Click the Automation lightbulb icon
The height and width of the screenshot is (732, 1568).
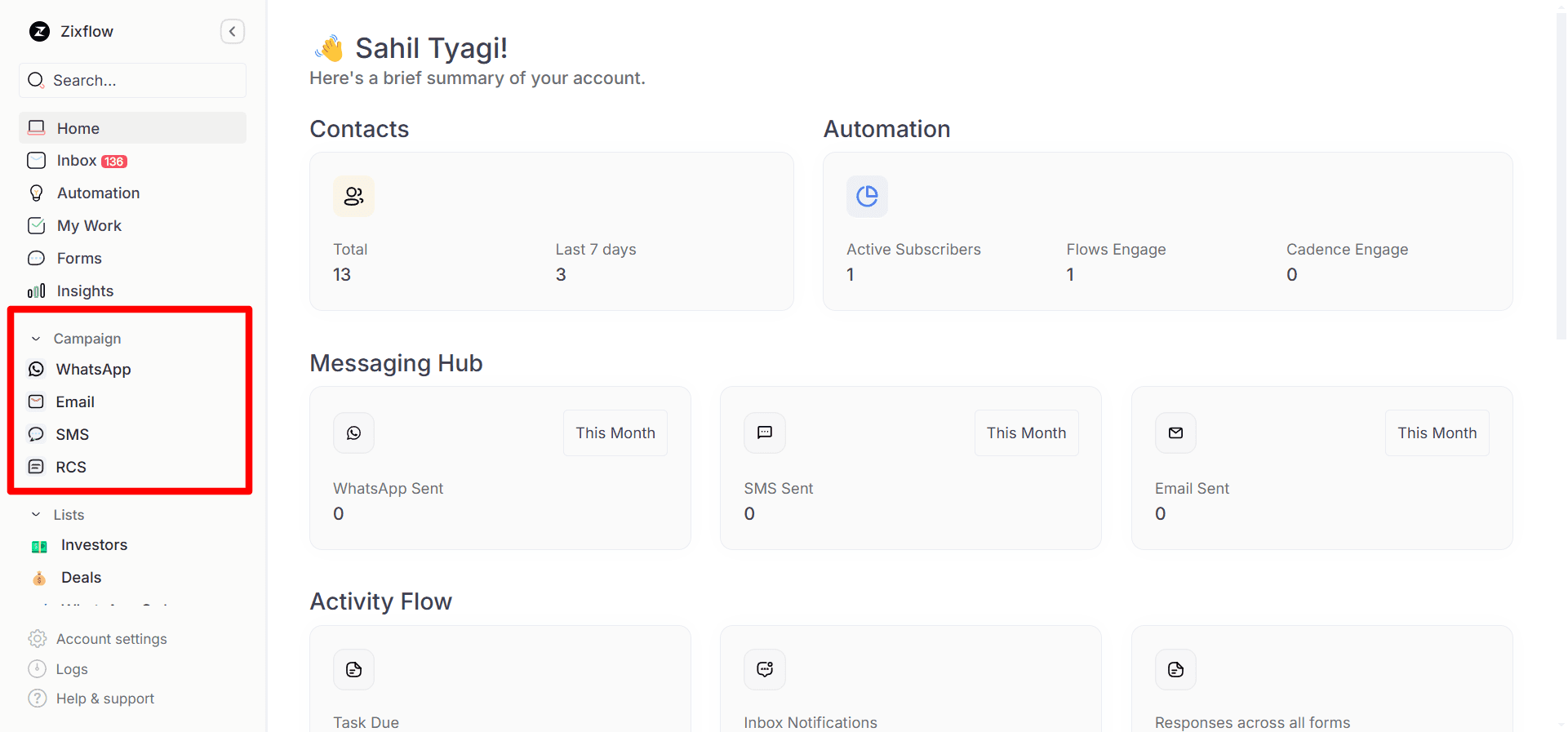pyautogui.click(x=37, y=193)
